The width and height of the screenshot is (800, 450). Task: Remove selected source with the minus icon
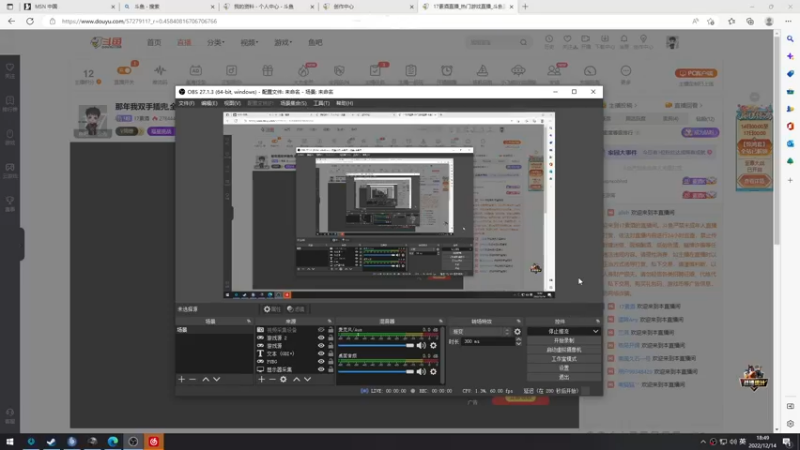tap(272, 379)
